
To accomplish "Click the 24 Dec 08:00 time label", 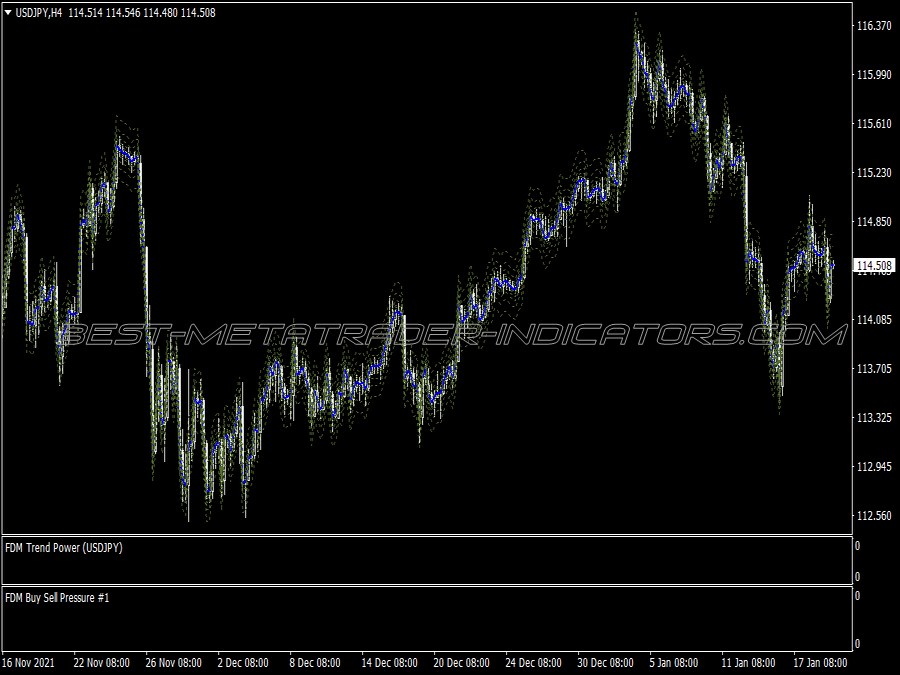I will [533, 663].
